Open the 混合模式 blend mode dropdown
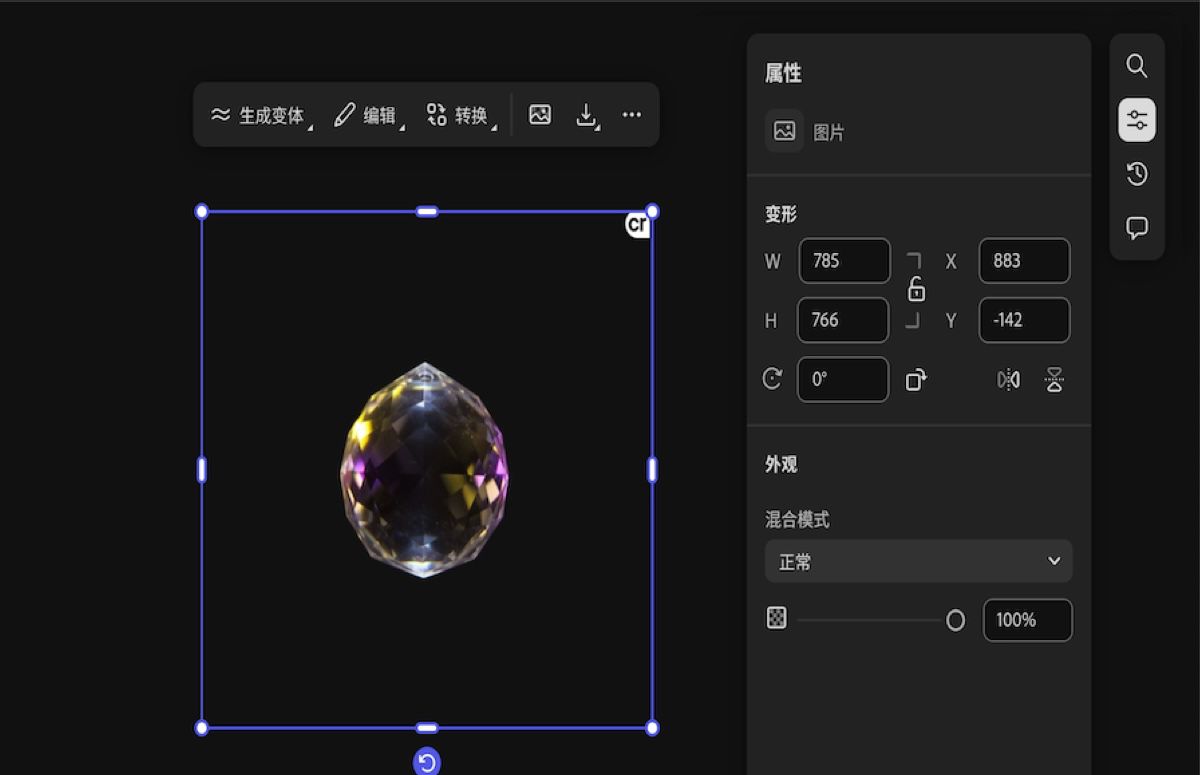Screen dimensions: 1200x775 pyautogui.click(x=917, y=561)
